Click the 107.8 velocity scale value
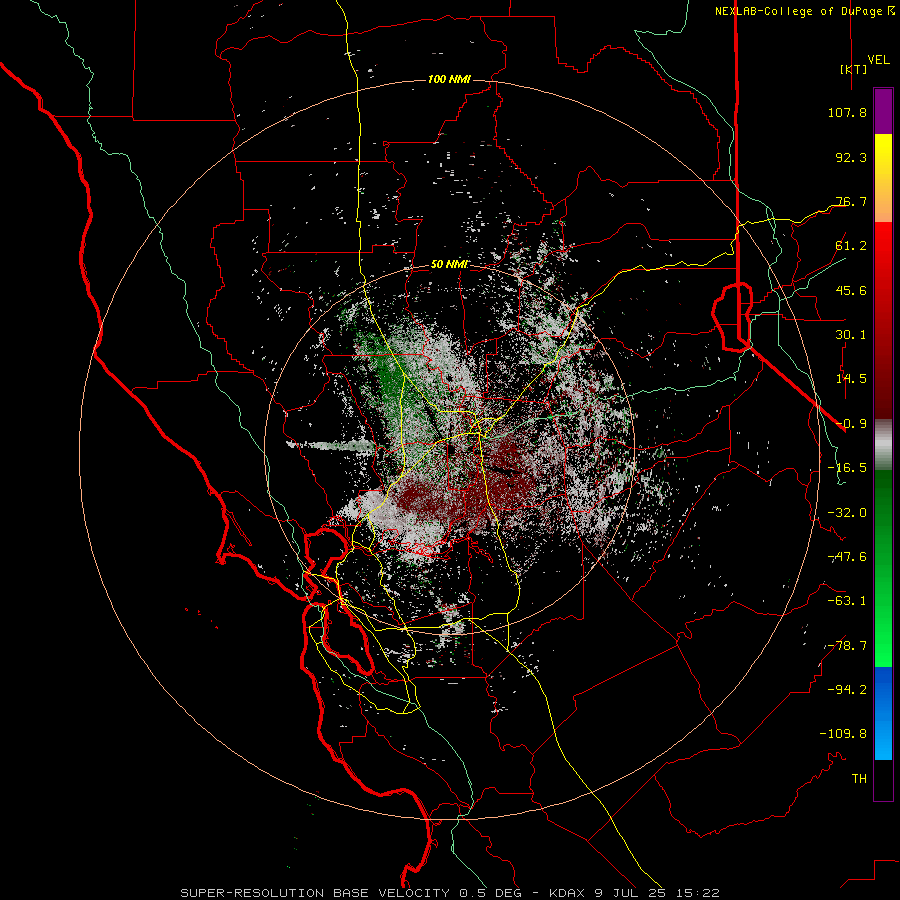Screen dimensions: 900x900 847,112
